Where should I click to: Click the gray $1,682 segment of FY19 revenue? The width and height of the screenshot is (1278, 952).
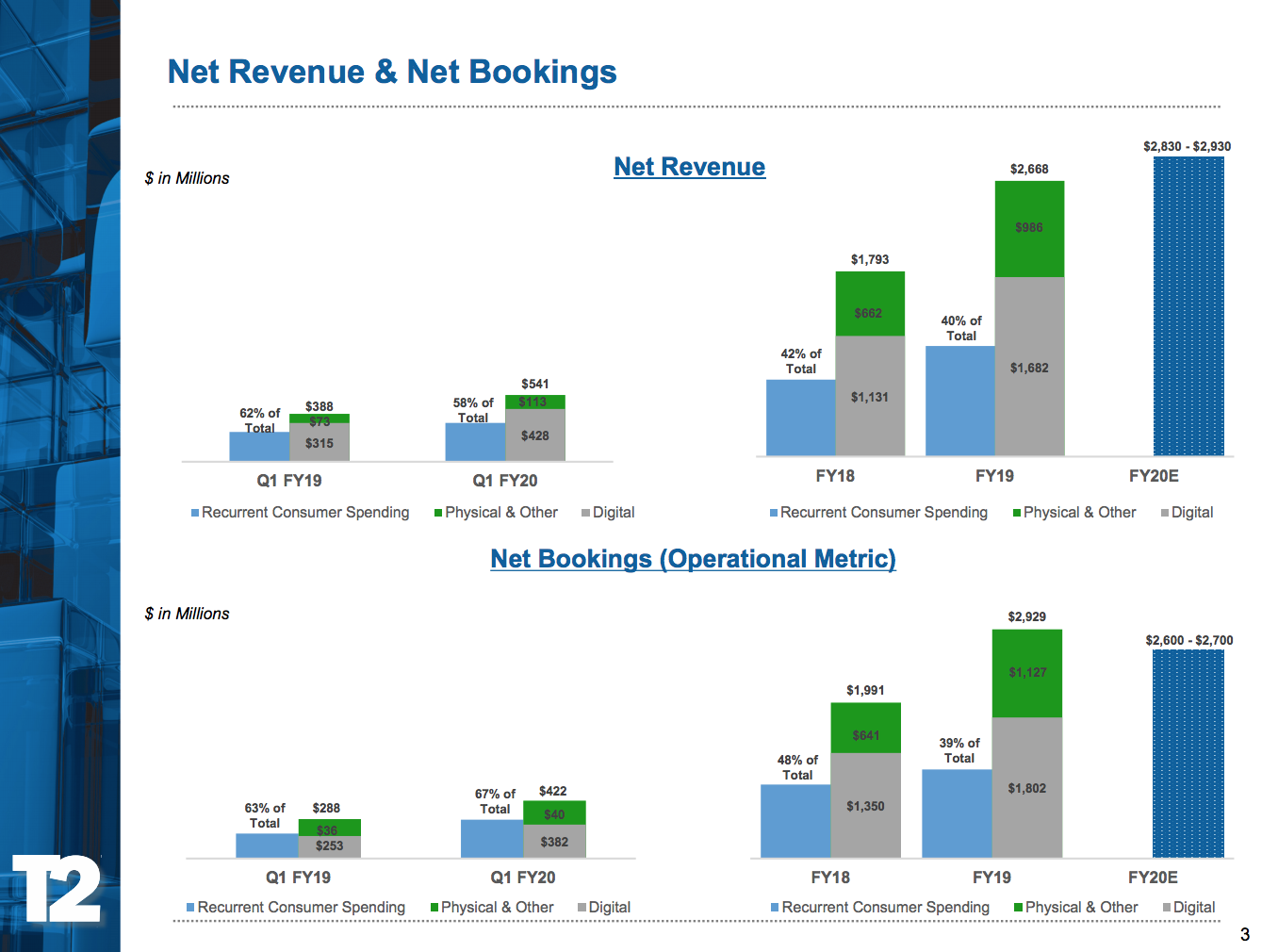point(1029,368)
